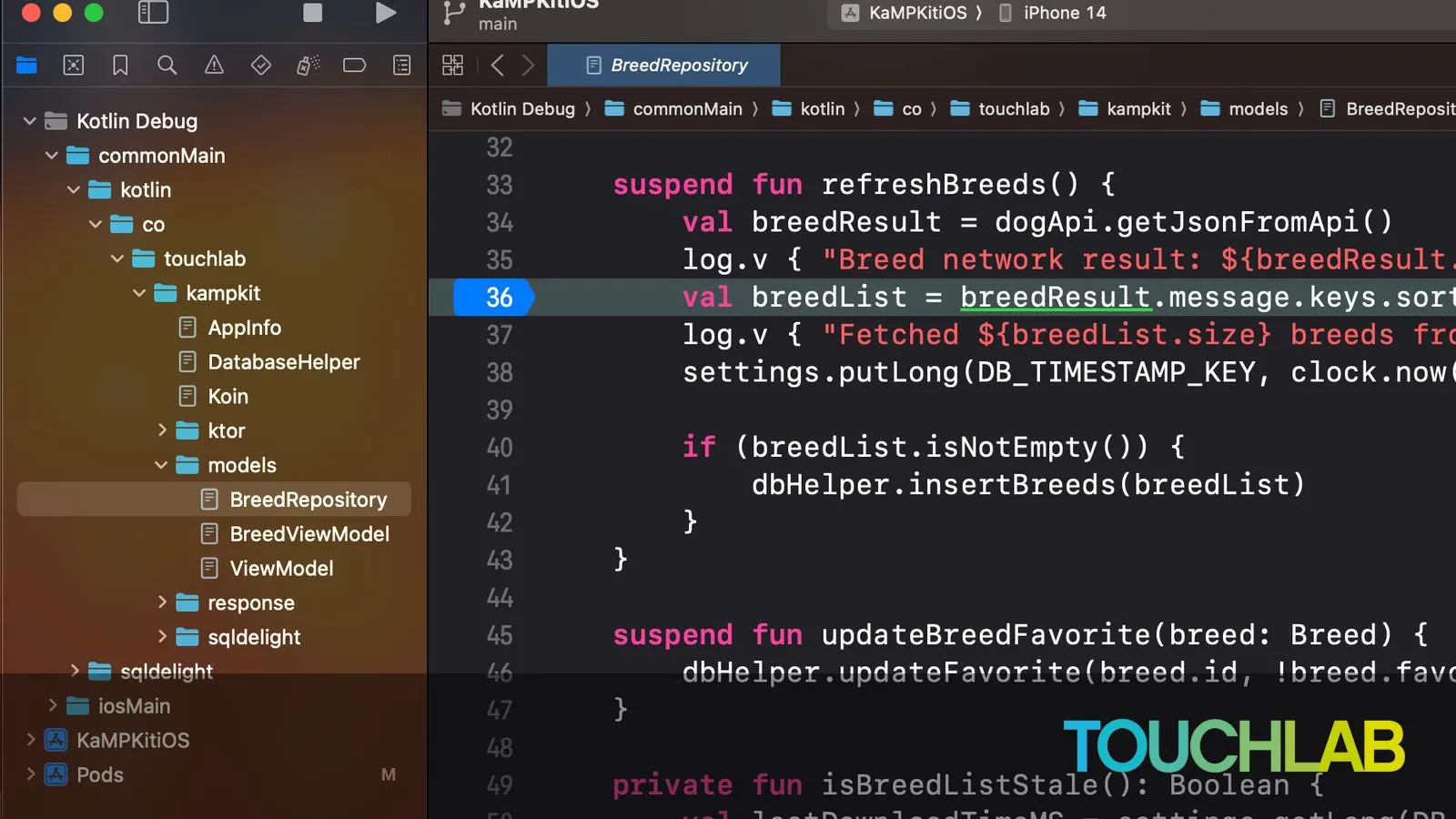Go back with the editor history arrow

tap(497, 66)
